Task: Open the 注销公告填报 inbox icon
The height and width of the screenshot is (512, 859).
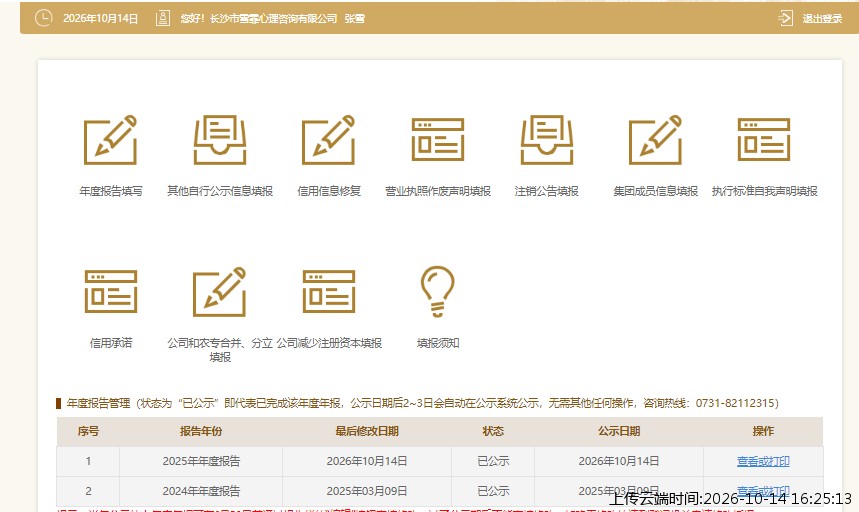Action: click(547, 140)
